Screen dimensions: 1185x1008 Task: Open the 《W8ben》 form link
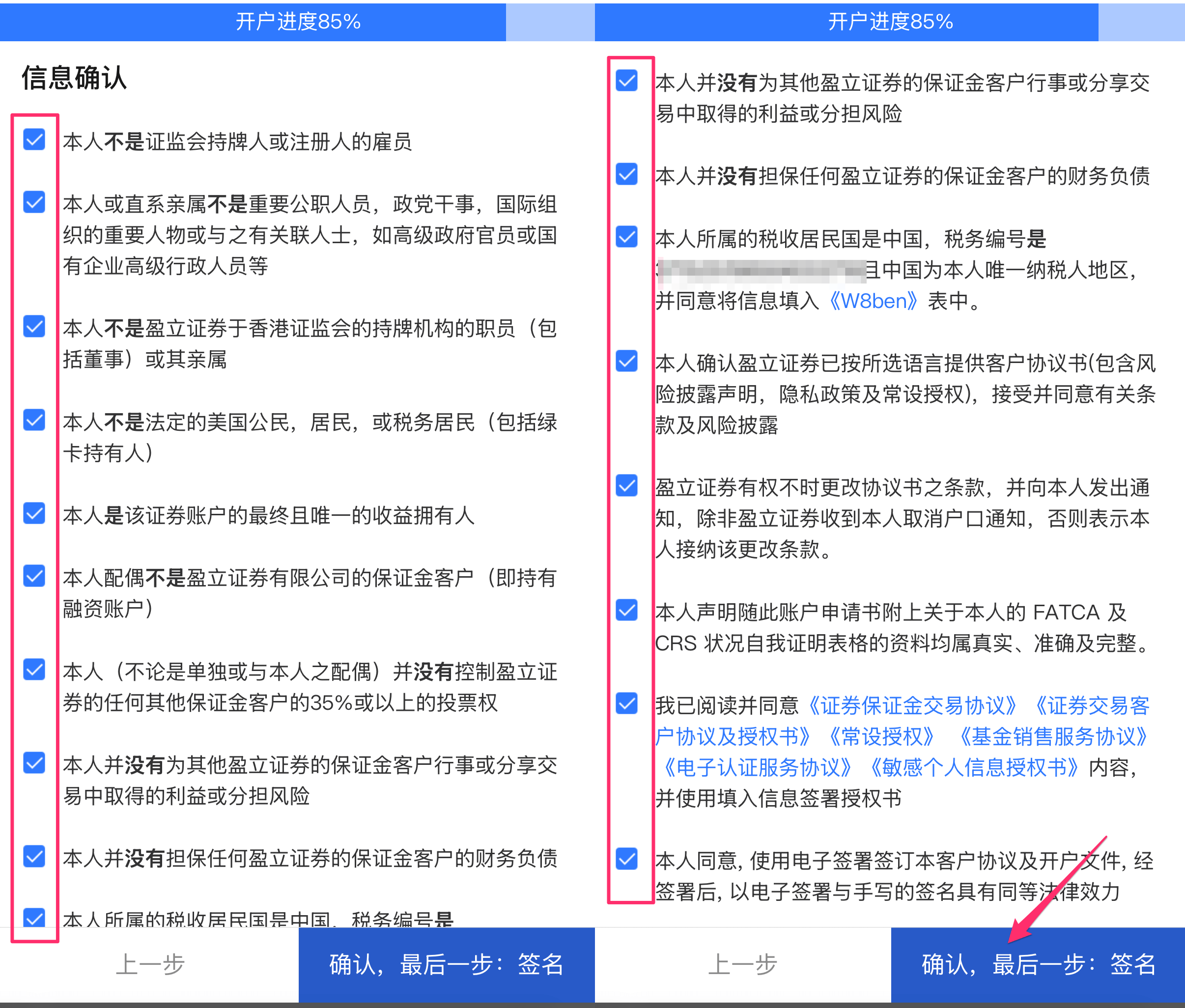[x=873, y=301]
